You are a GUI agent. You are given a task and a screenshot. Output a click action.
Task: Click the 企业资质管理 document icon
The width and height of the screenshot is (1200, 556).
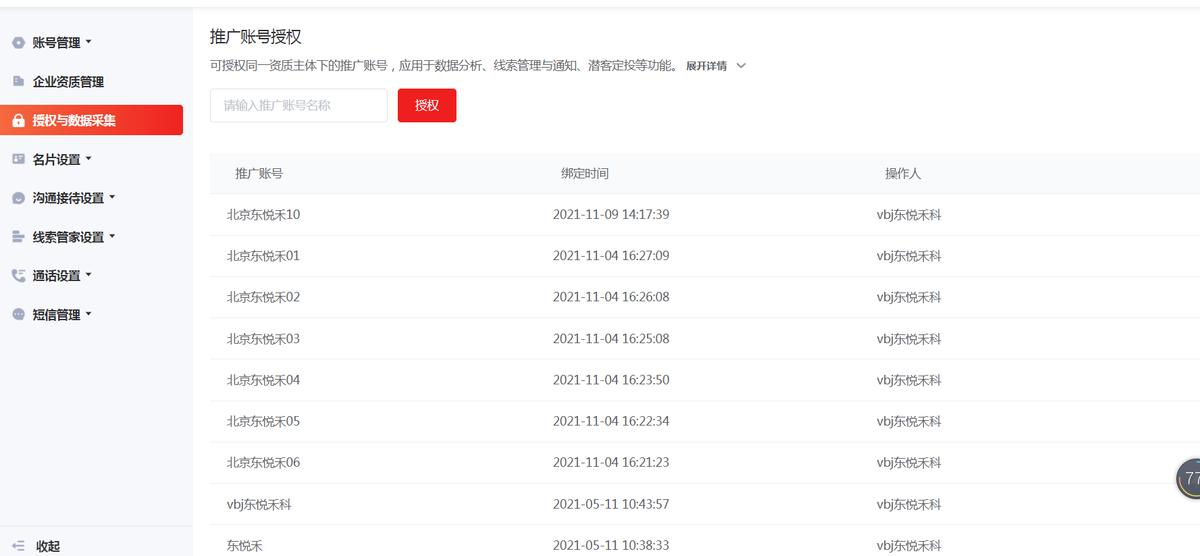pos(18,81)
